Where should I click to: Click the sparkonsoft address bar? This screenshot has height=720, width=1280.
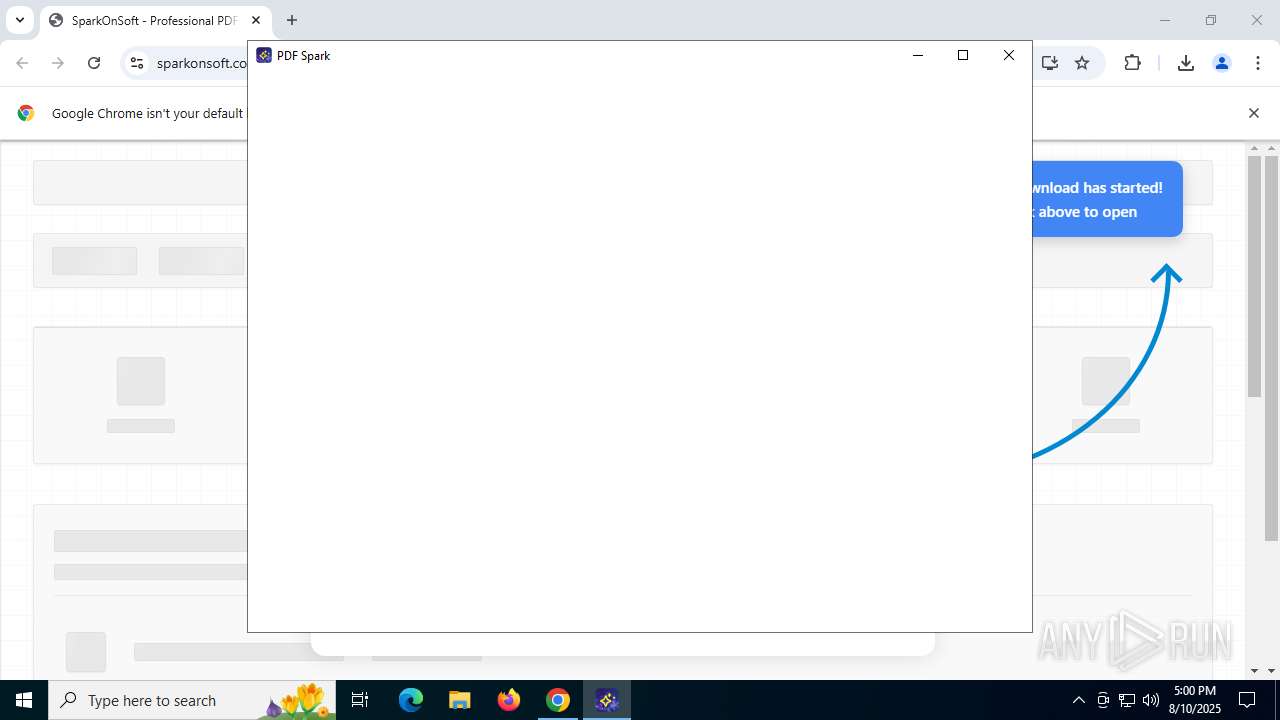click(x=200, y=63)
